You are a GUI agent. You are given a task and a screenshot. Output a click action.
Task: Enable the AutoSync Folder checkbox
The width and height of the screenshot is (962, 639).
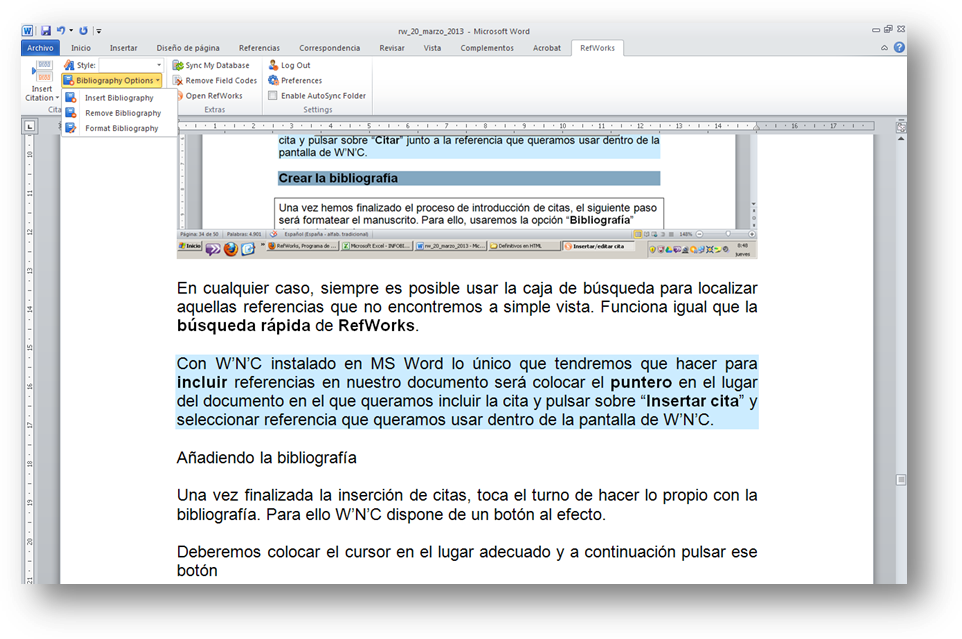[273, 96]
